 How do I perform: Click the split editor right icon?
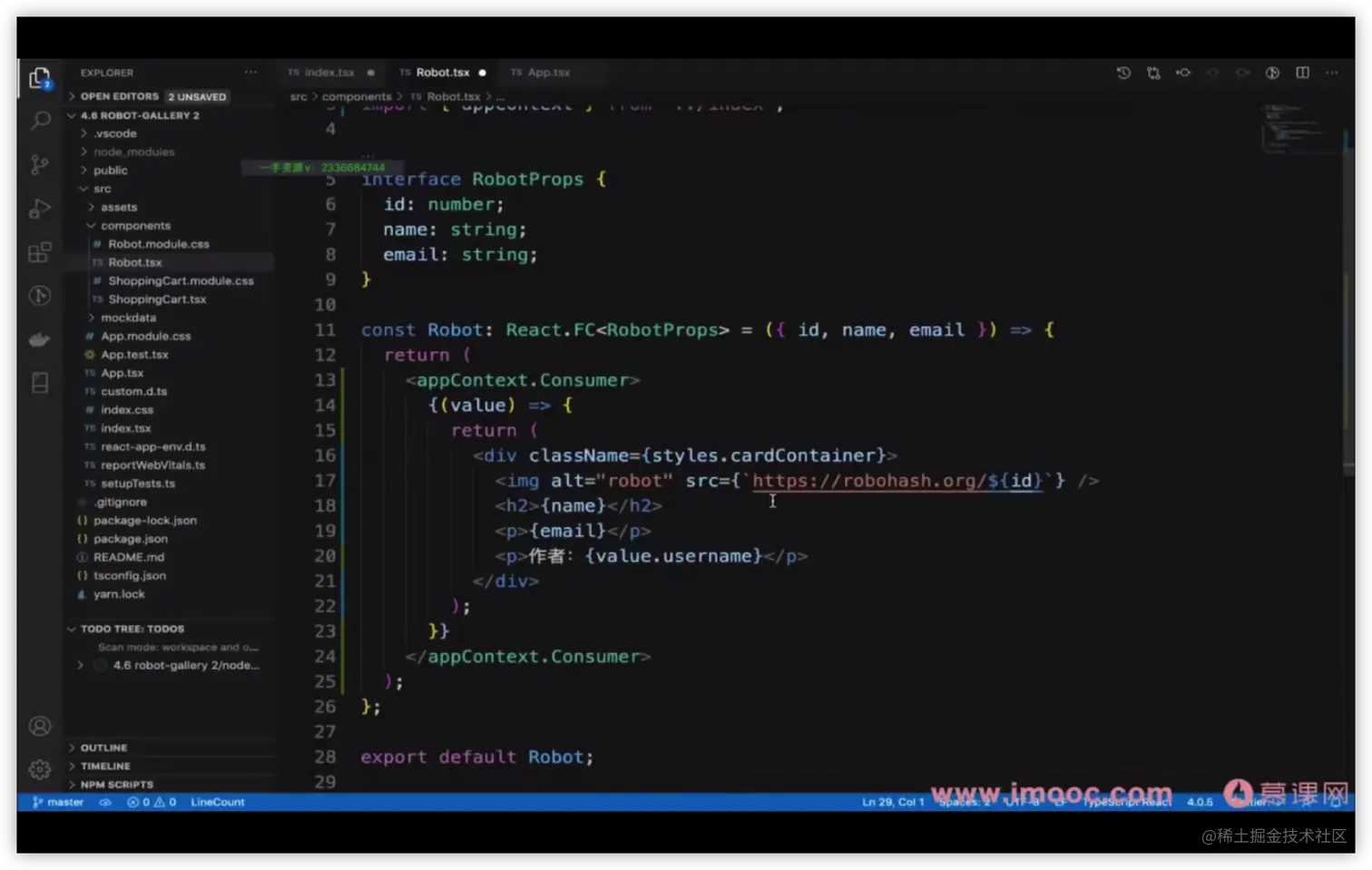[x=1302, y=73]
